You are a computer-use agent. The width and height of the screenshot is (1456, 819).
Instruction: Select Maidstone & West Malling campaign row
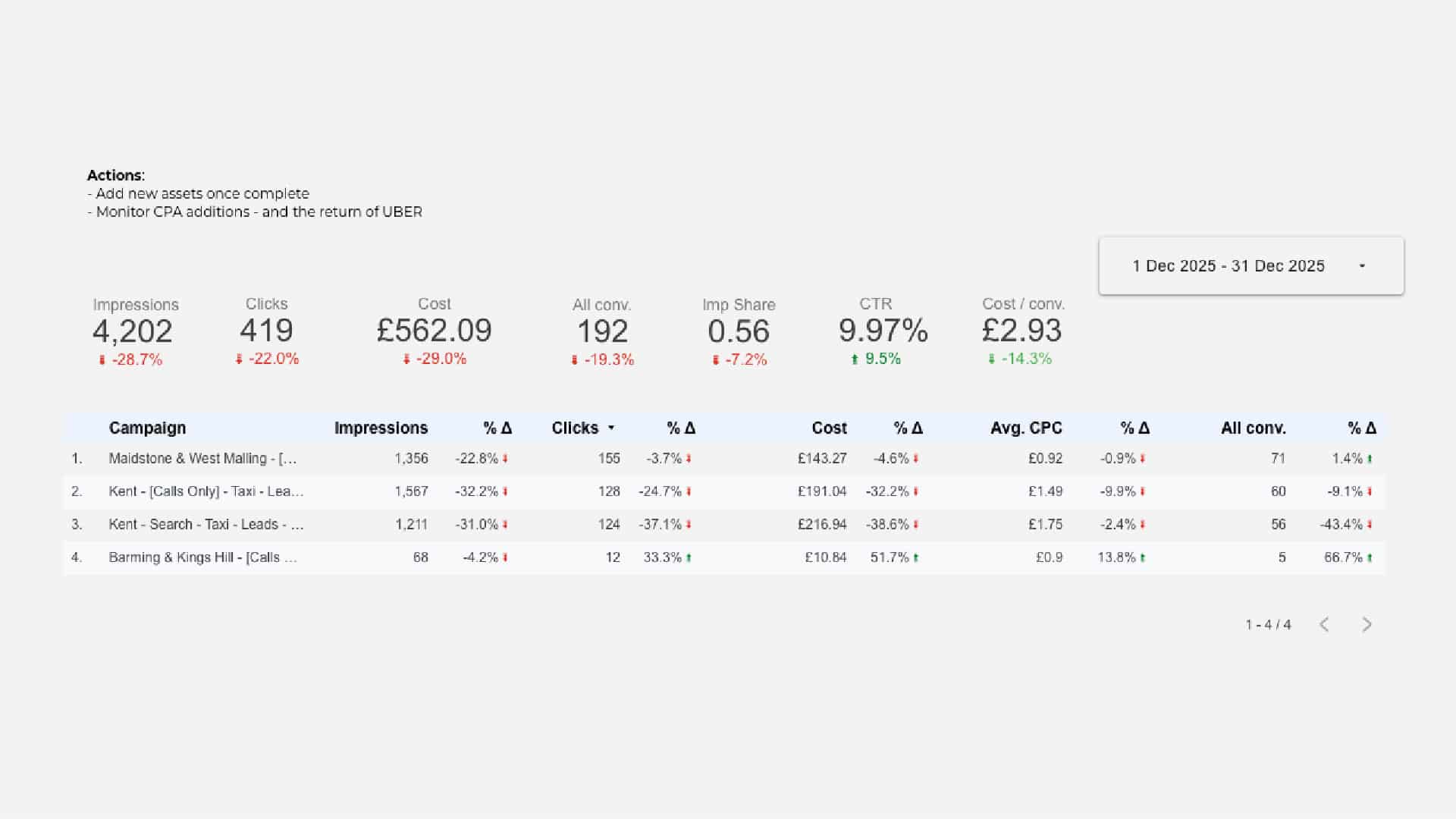tap(202, 459)
